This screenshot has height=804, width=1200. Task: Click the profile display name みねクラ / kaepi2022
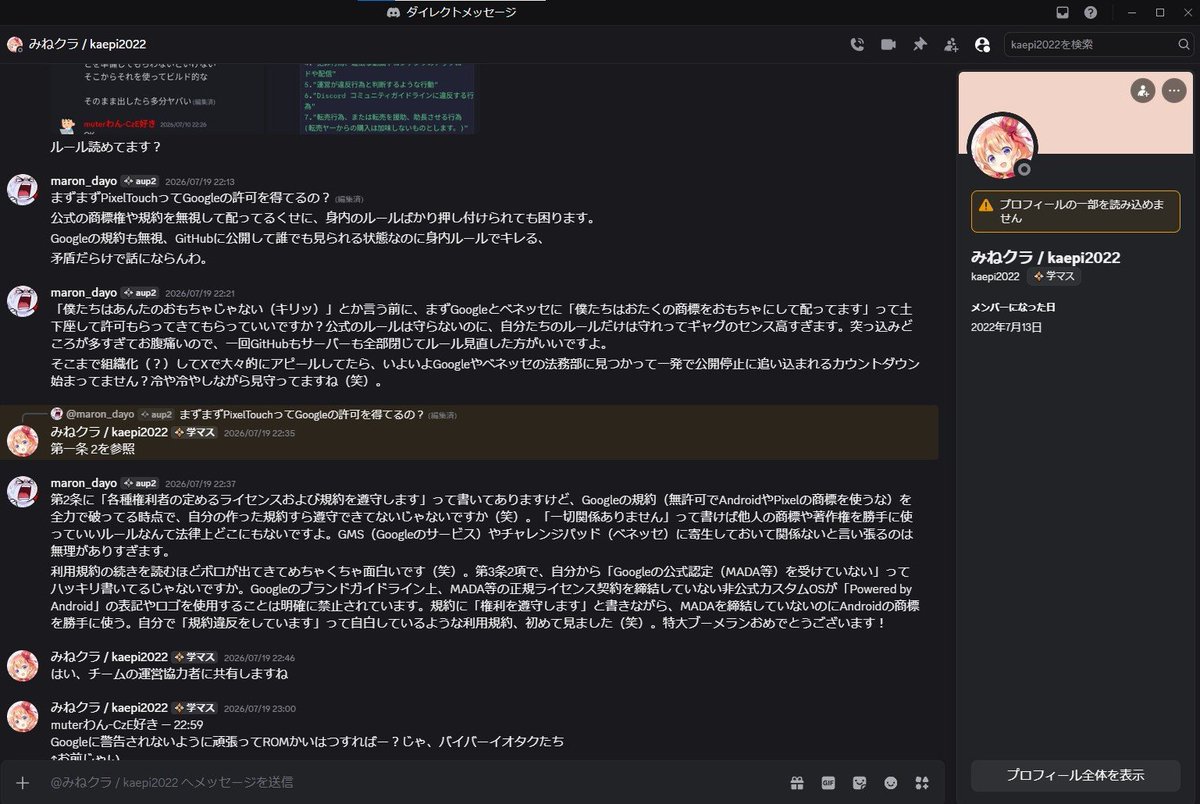pyautogui.click(x=1046, y=257)
